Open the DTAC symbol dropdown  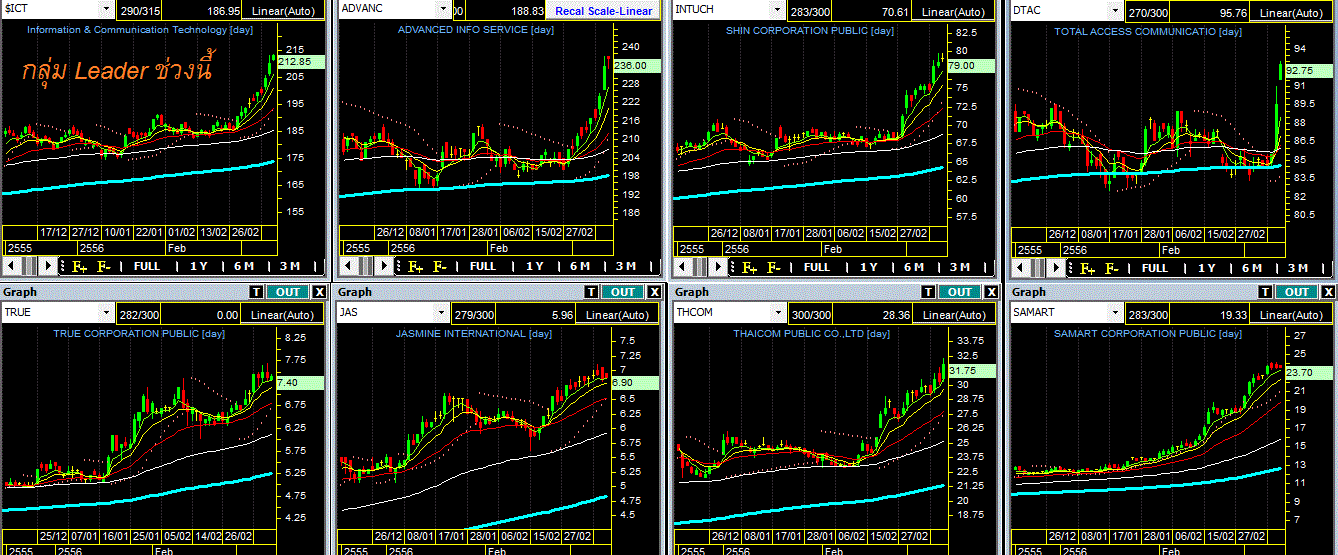1115,9
